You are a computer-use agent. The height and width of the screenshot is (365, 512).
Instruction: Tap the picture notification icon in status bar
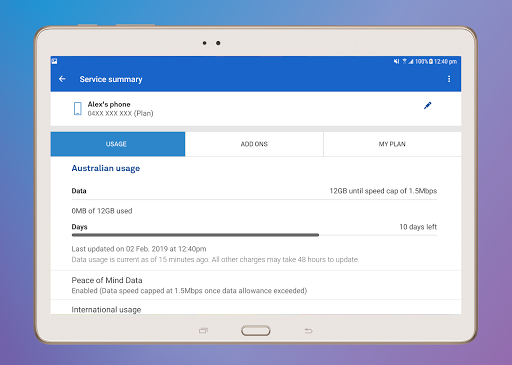pos(55,61)
